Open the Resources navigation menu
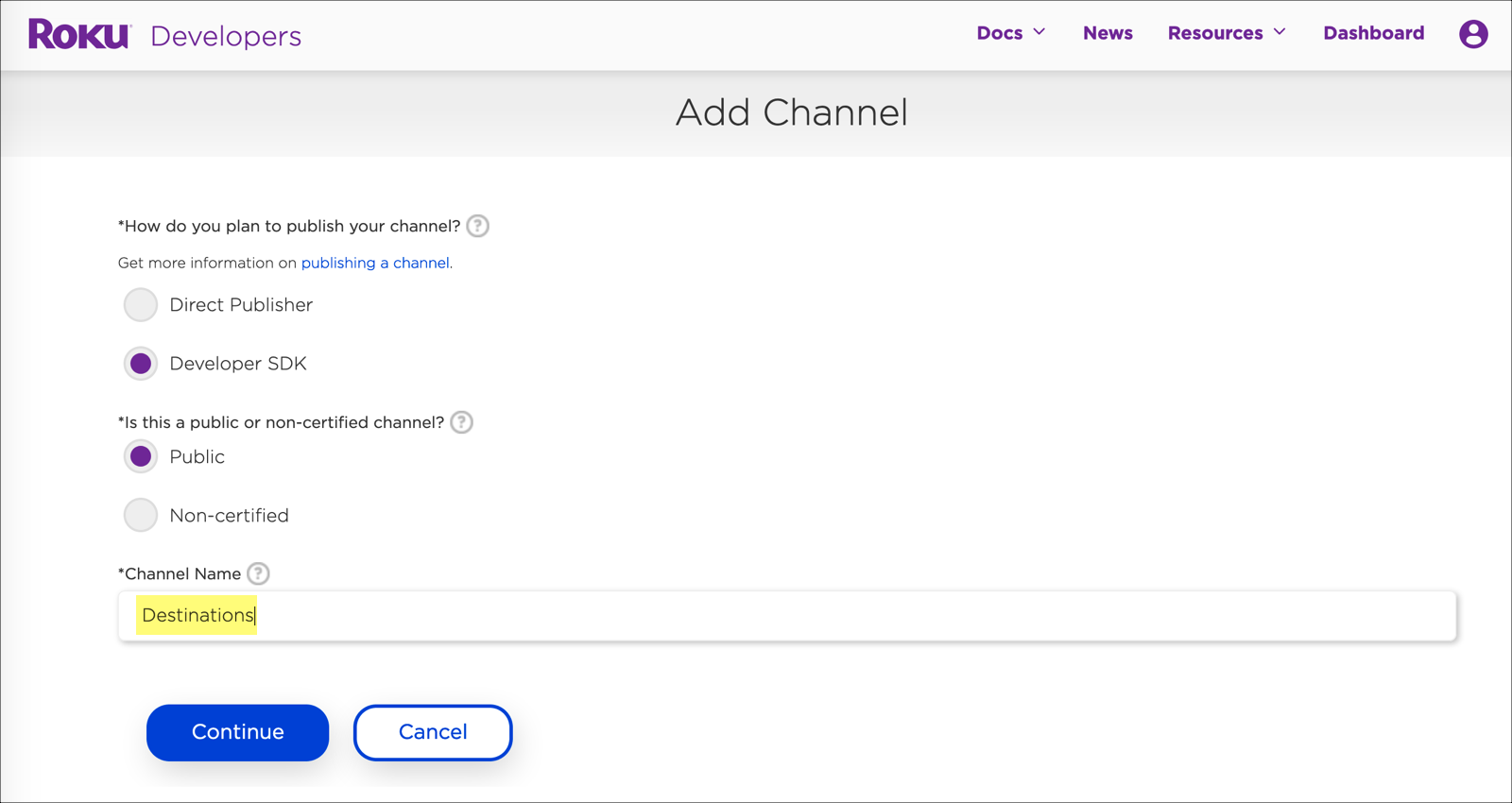This screenshot has width=1512, height=803. click(x=1214, y=33)
